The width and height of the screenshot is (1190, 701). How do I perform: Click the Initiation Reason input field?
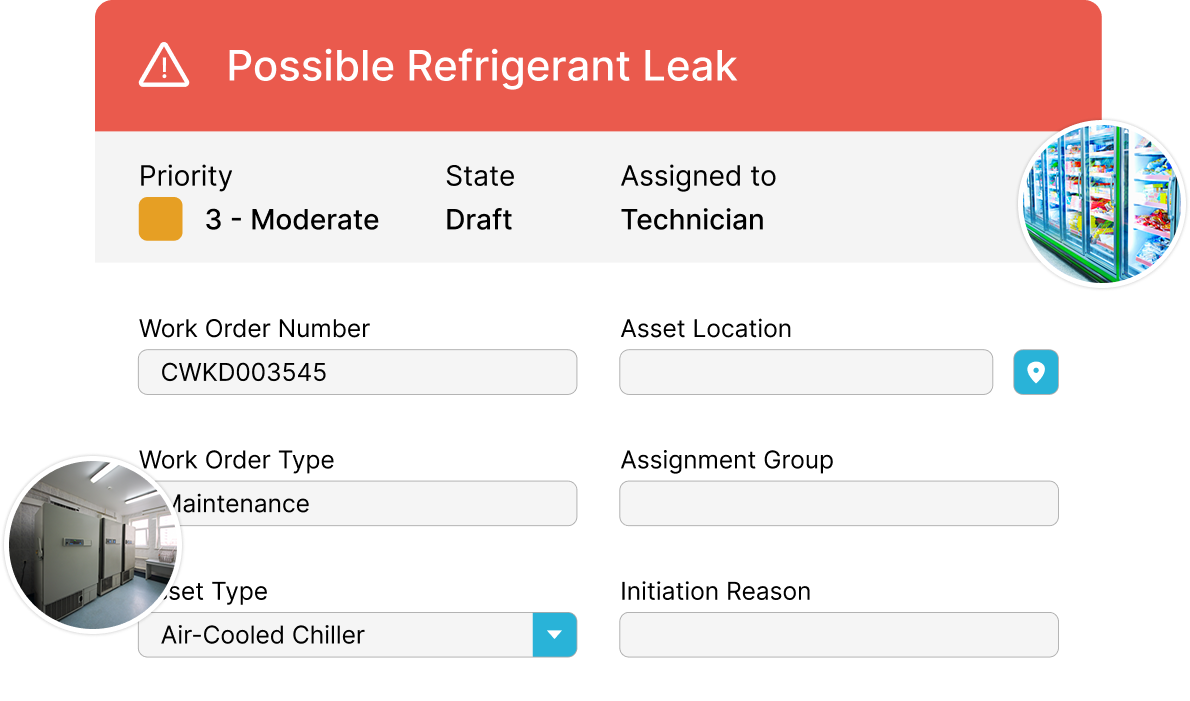tap(838, 635)
